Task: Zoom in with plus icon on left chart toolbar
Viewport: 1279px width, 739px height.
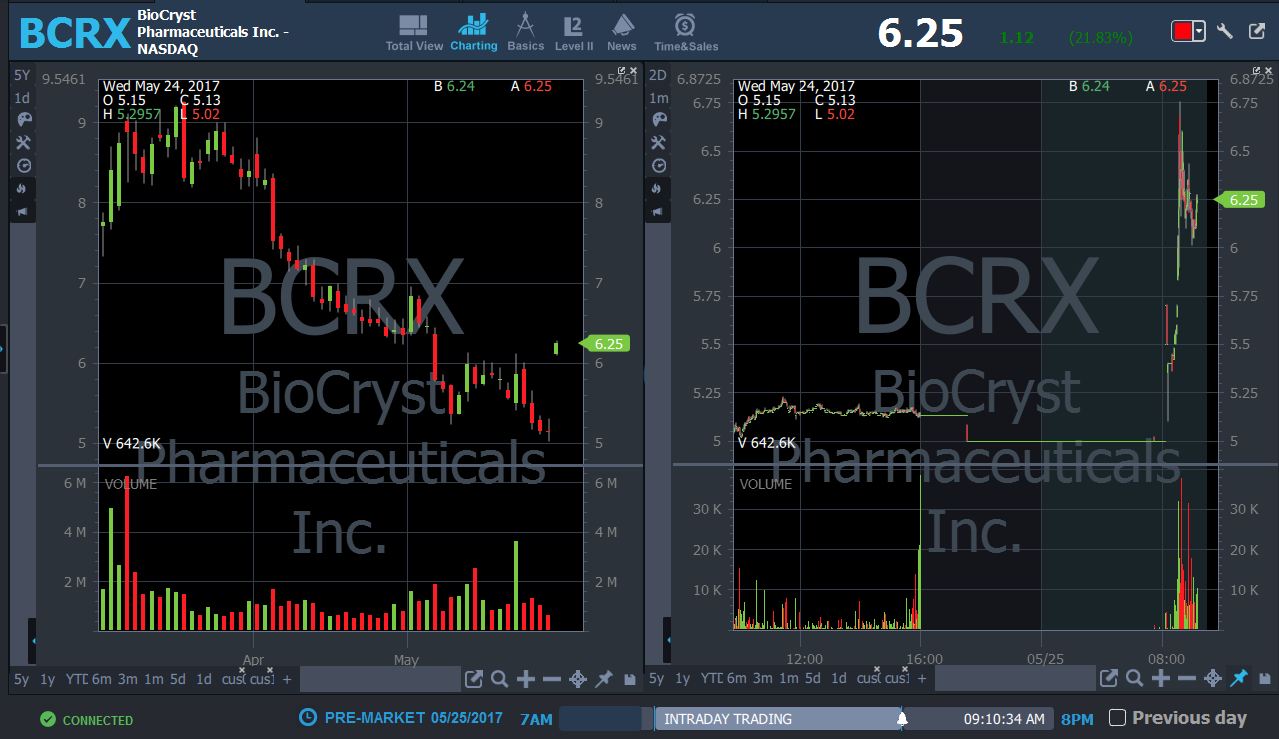Action: [x=526, y=679]
